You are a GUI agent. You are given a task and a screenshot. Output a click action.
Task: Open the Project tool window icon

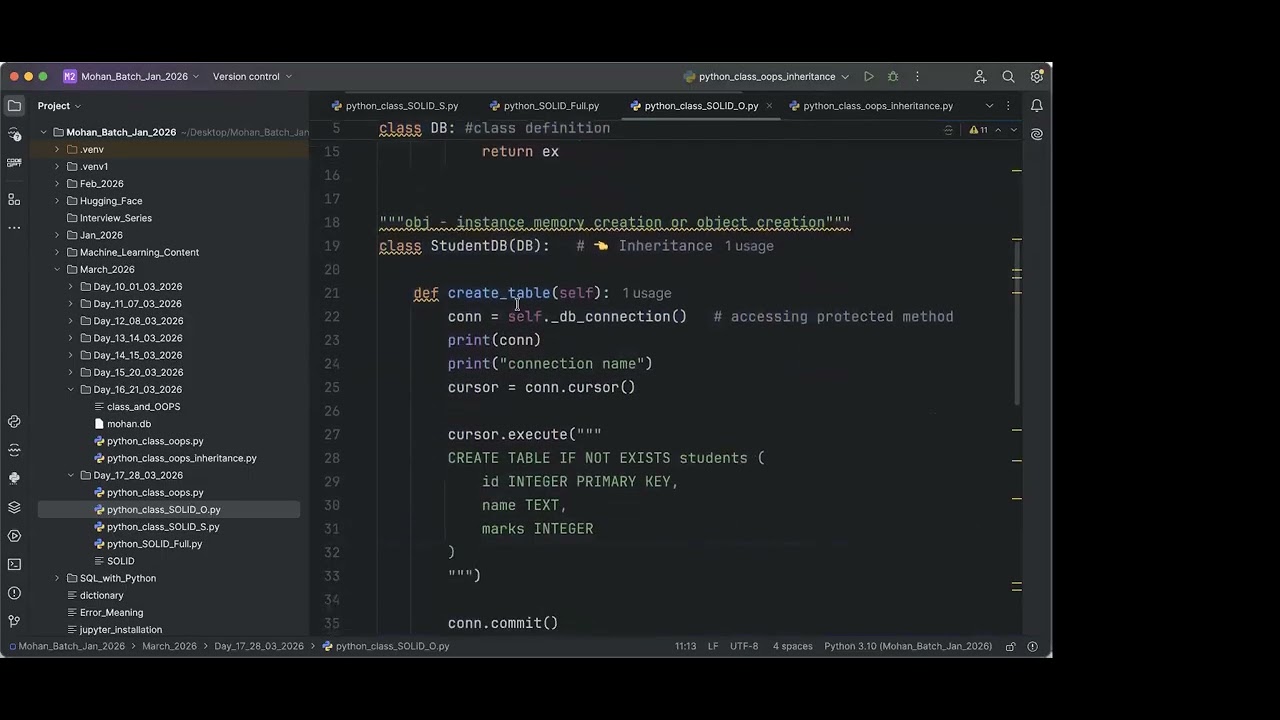tap(14, 106)
